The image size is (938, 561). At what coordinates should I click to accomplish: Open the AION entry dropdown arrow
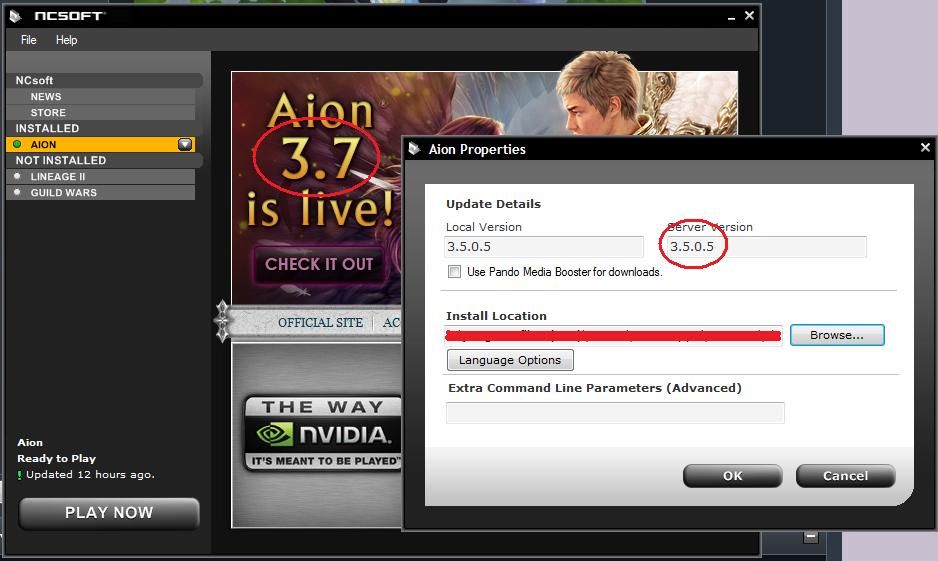click(x=185, y=144)
